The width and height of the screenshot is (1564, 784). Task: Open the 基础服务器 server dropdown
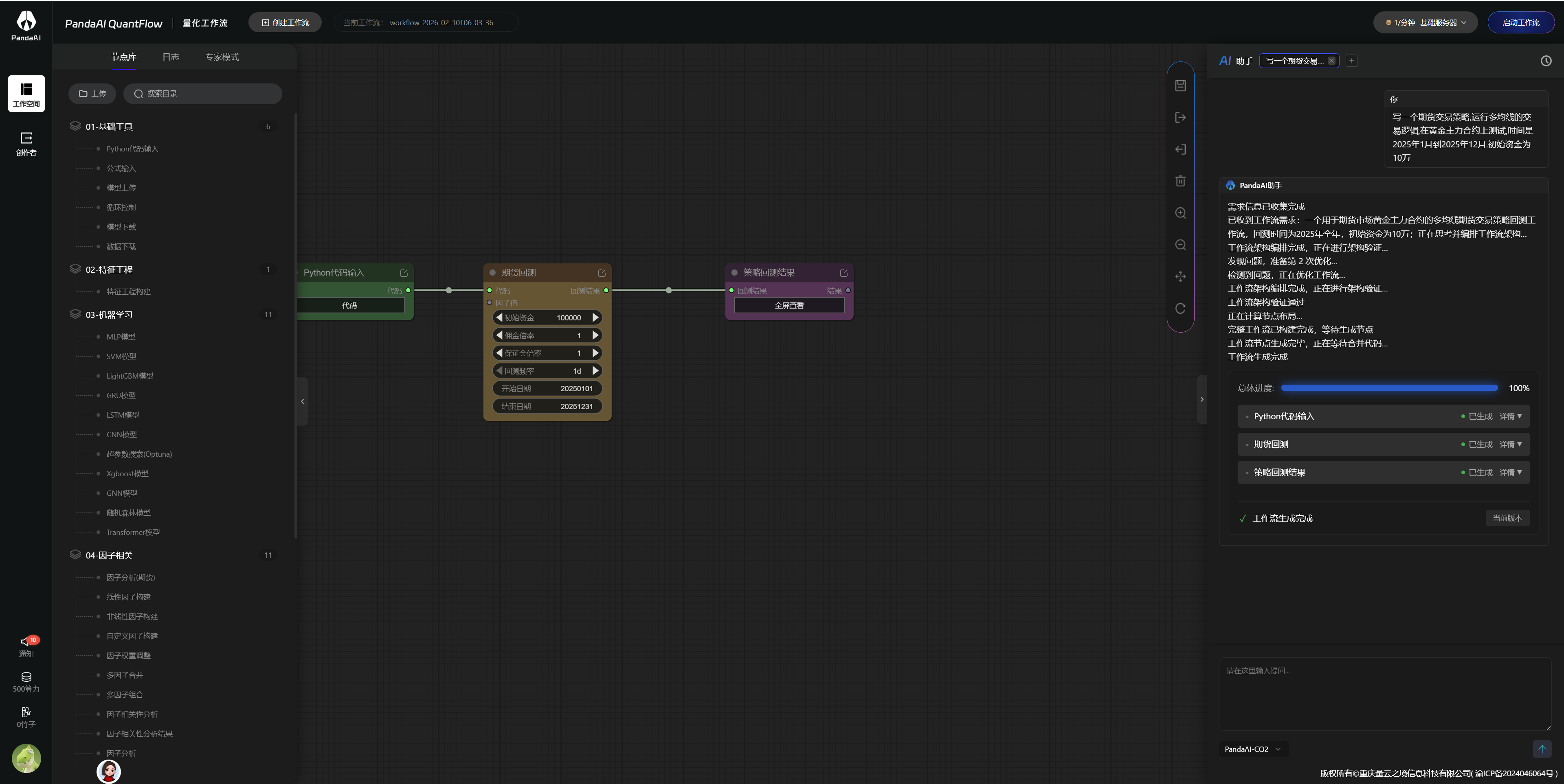pyautogui.click(x=1425, y=22)
